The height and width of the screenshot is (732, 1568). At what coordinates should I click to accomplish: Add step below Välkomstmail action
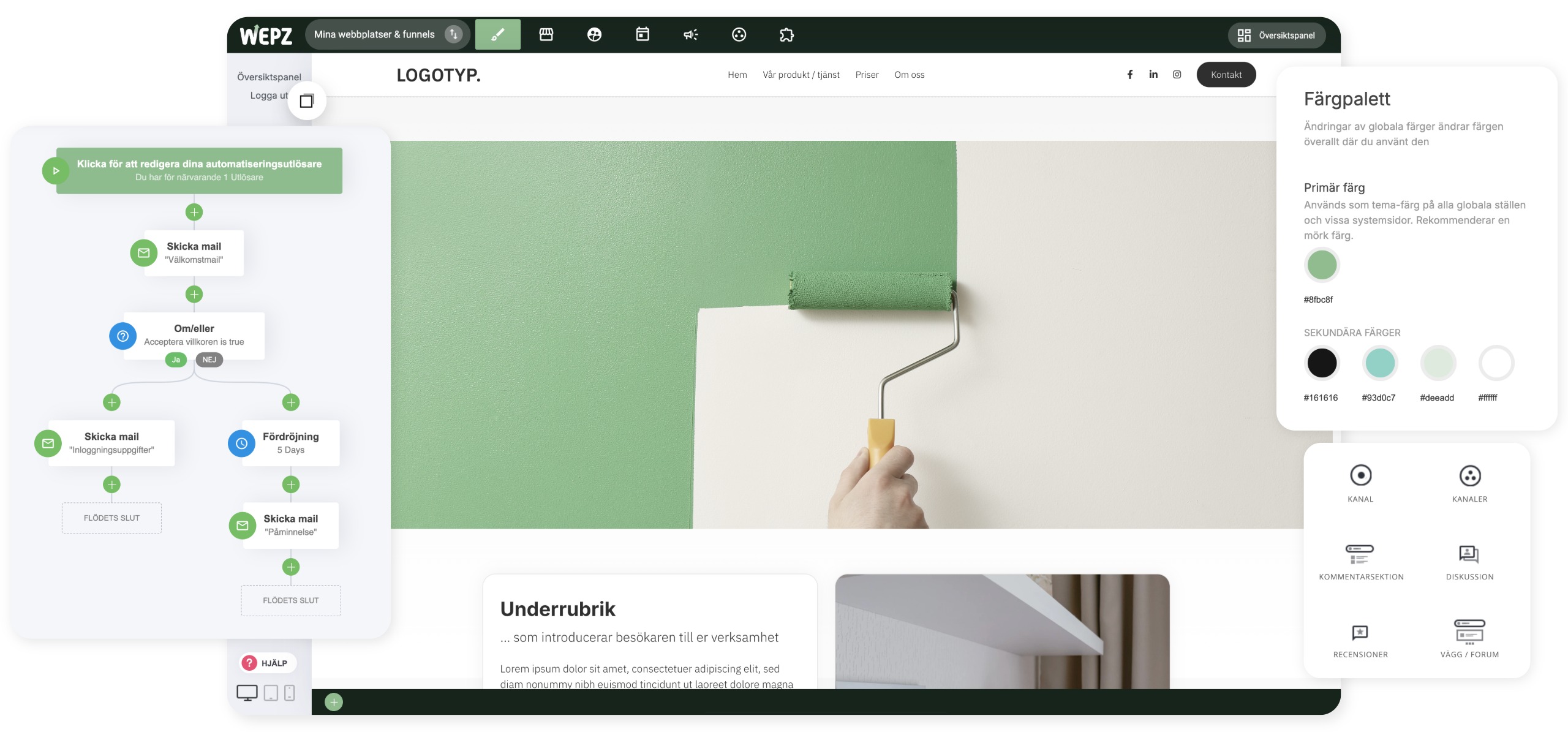pos(194,294)
